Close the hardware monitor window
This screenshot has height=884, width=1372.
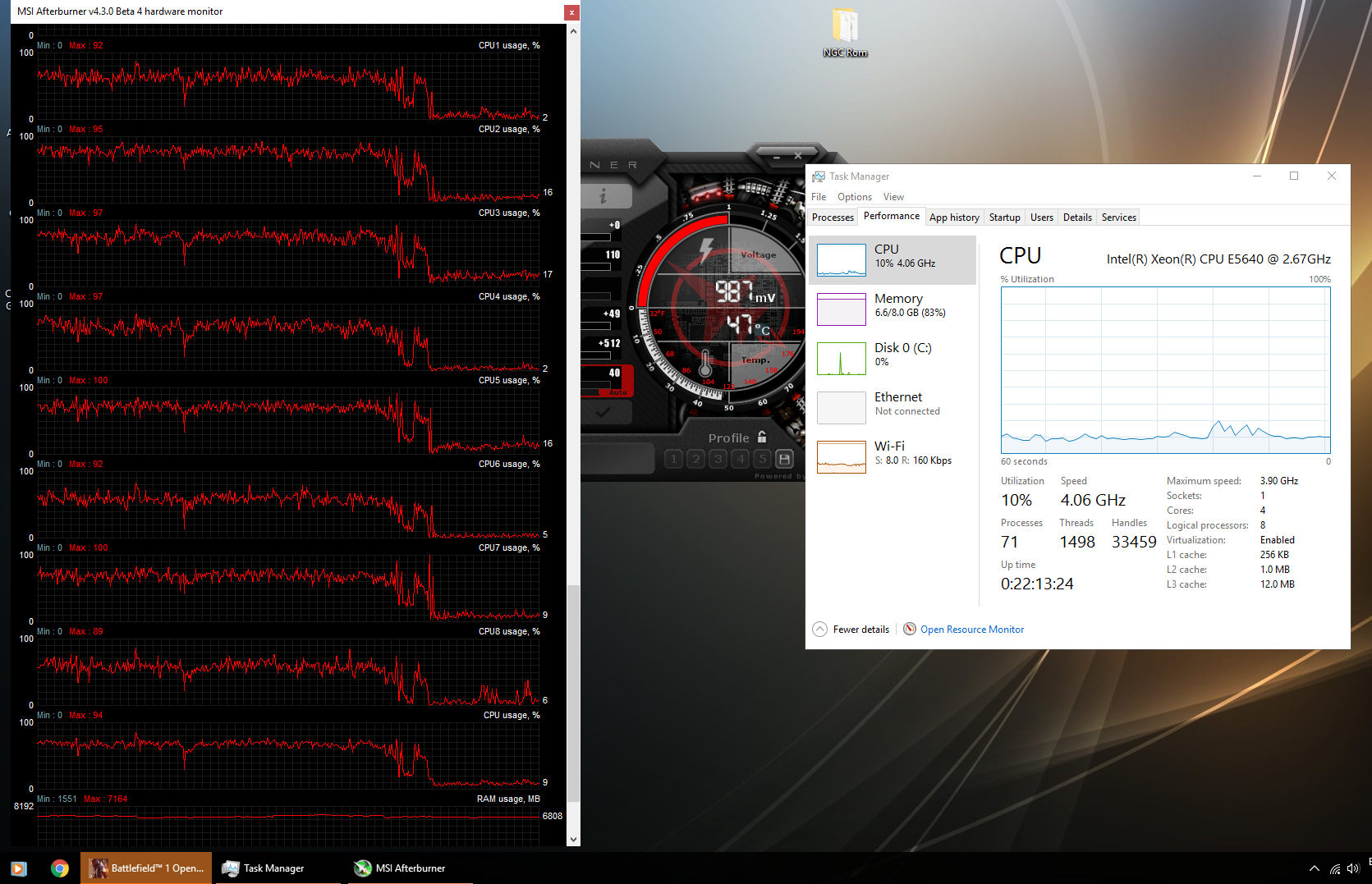click(571, 12)
